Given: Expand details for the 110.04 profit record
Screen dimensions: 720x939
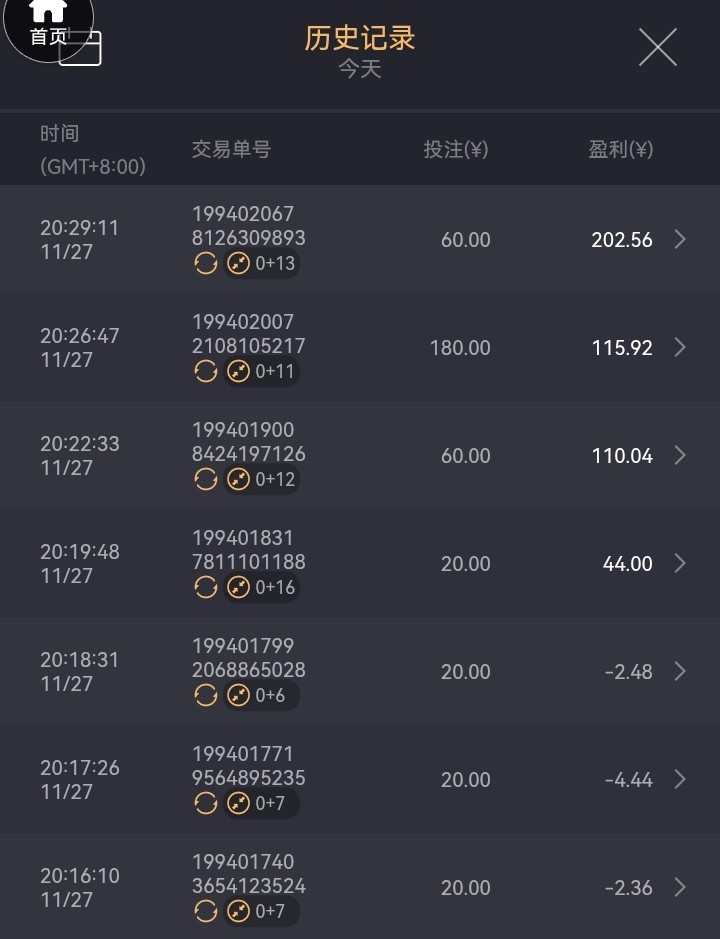Looking at the screenshot, I should tap(680, 455).
